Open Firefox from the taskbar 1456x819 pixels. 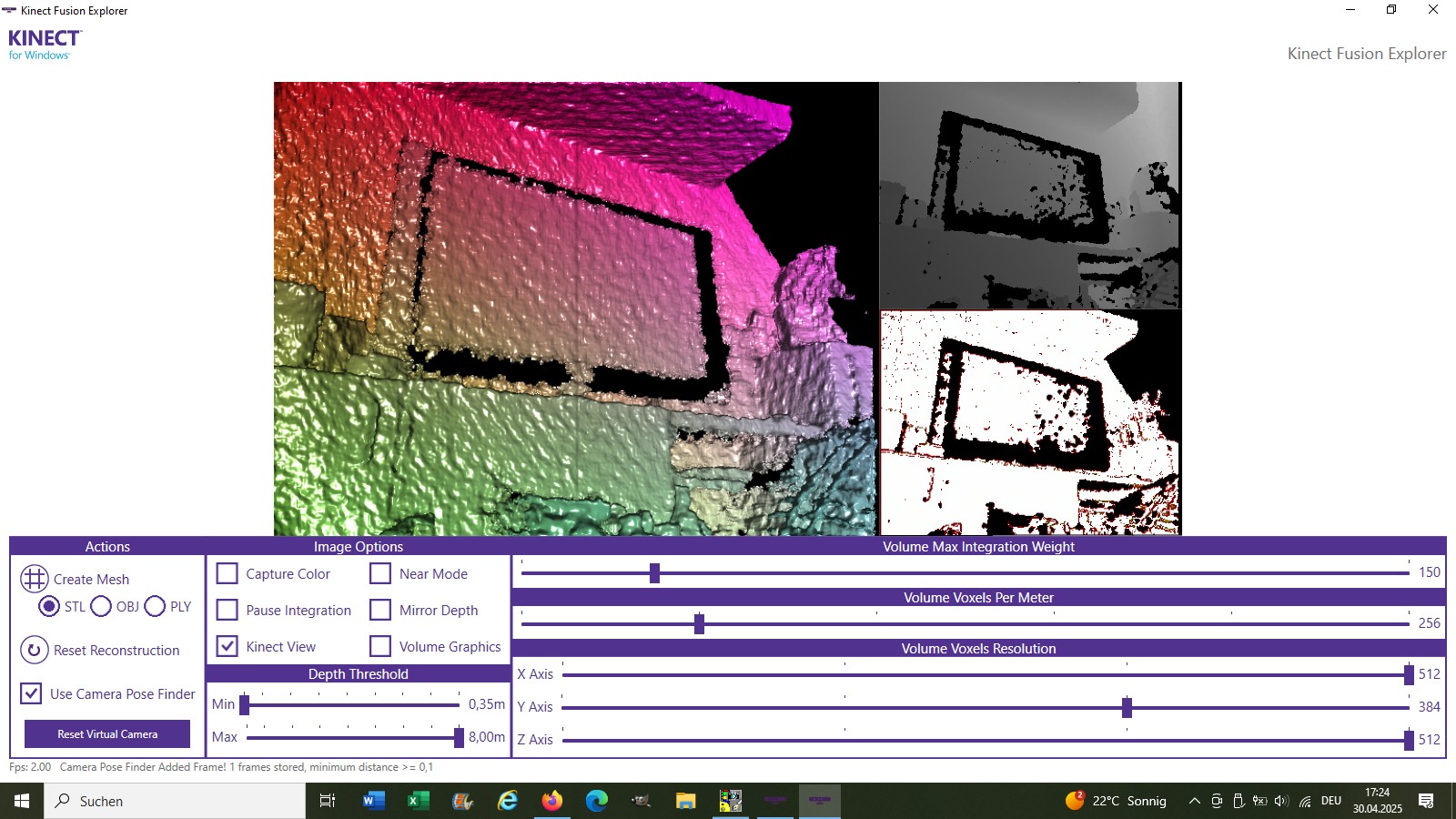tap(551, 801)
